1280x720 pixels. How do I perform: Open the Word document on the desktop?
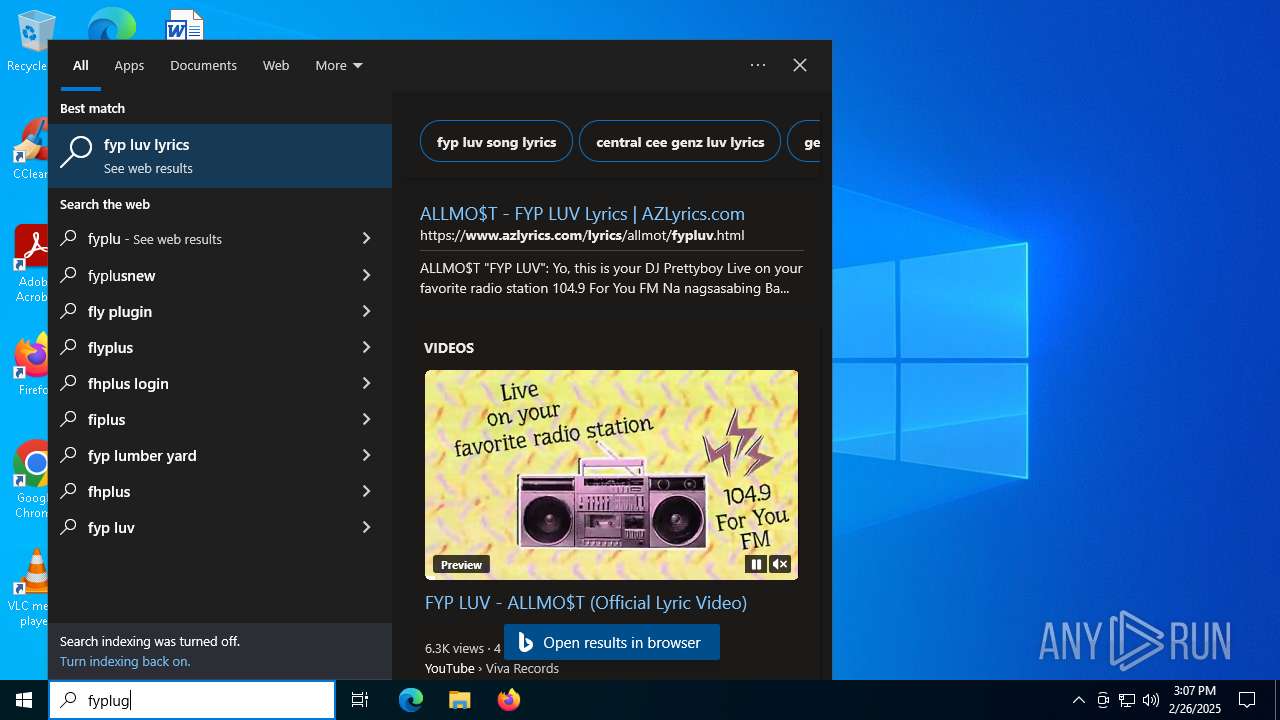pos(185,24)
